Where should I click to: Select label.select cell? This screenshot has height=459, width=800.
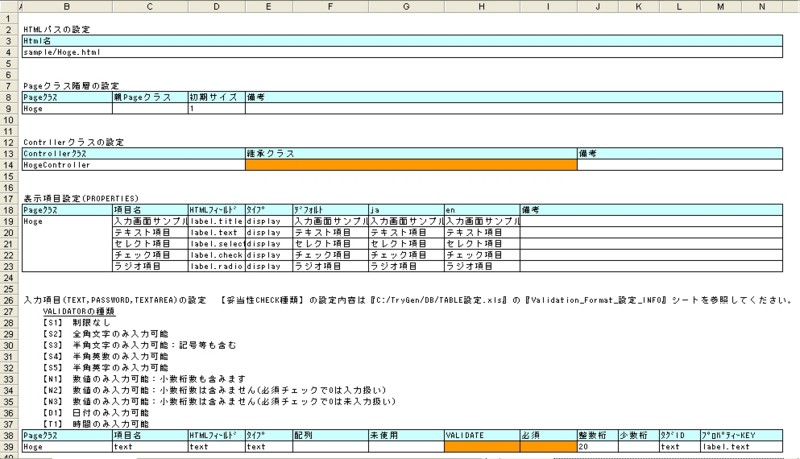217,244
